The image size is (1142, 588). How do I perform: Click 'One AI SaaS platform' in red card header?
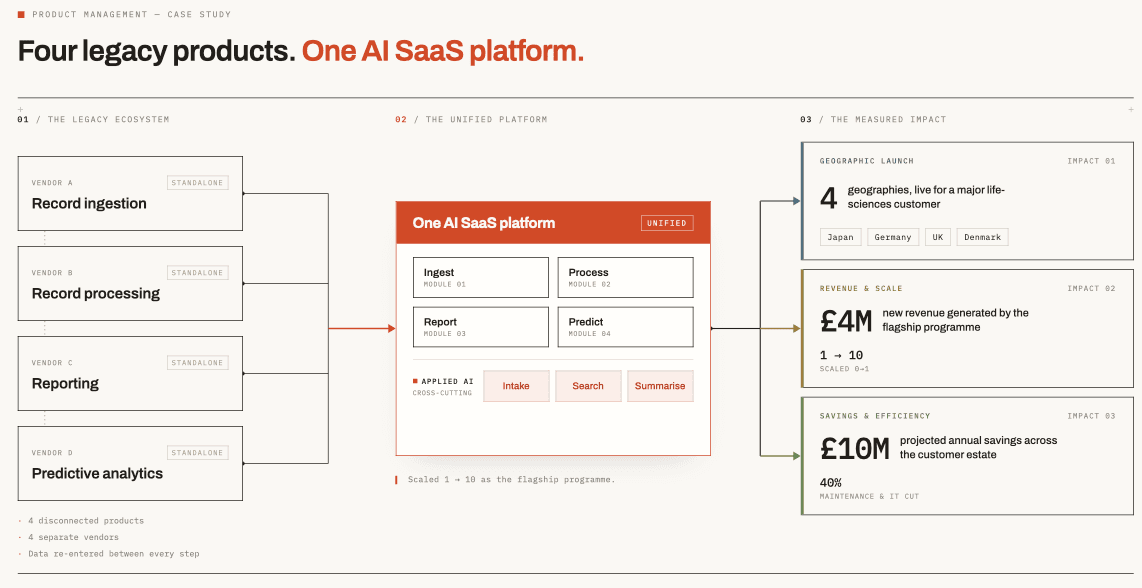pyautogui.click(x=484, y=223)
